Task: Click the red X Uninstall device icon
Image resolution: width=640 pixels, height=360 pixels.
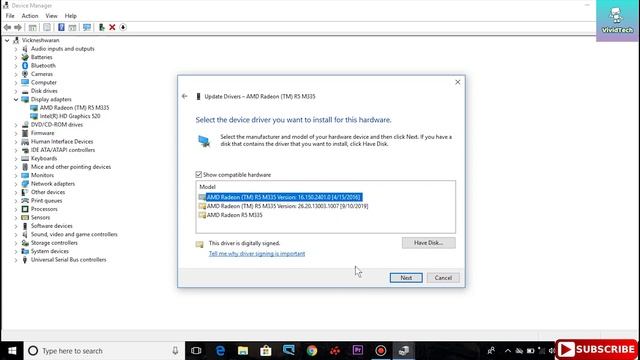Action: click(x=112, y=27)
